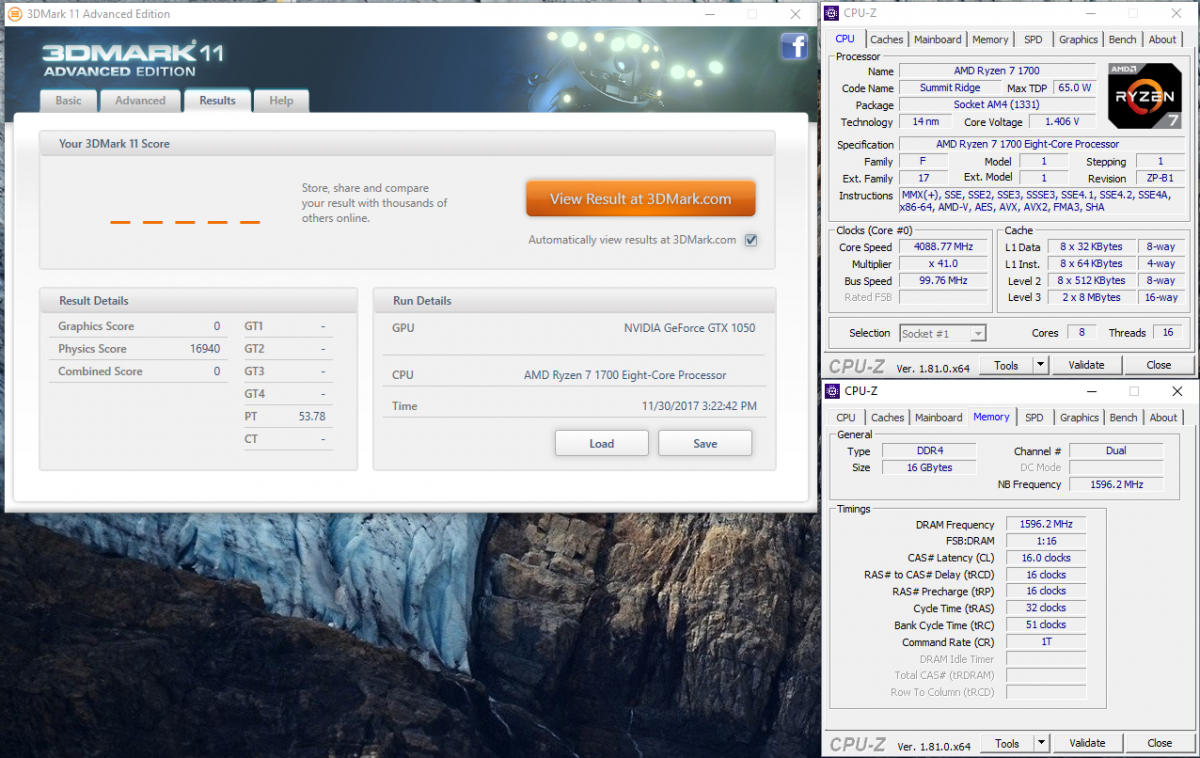
Task: Open the Help tab in 3DMark 11
Action: 281,100
